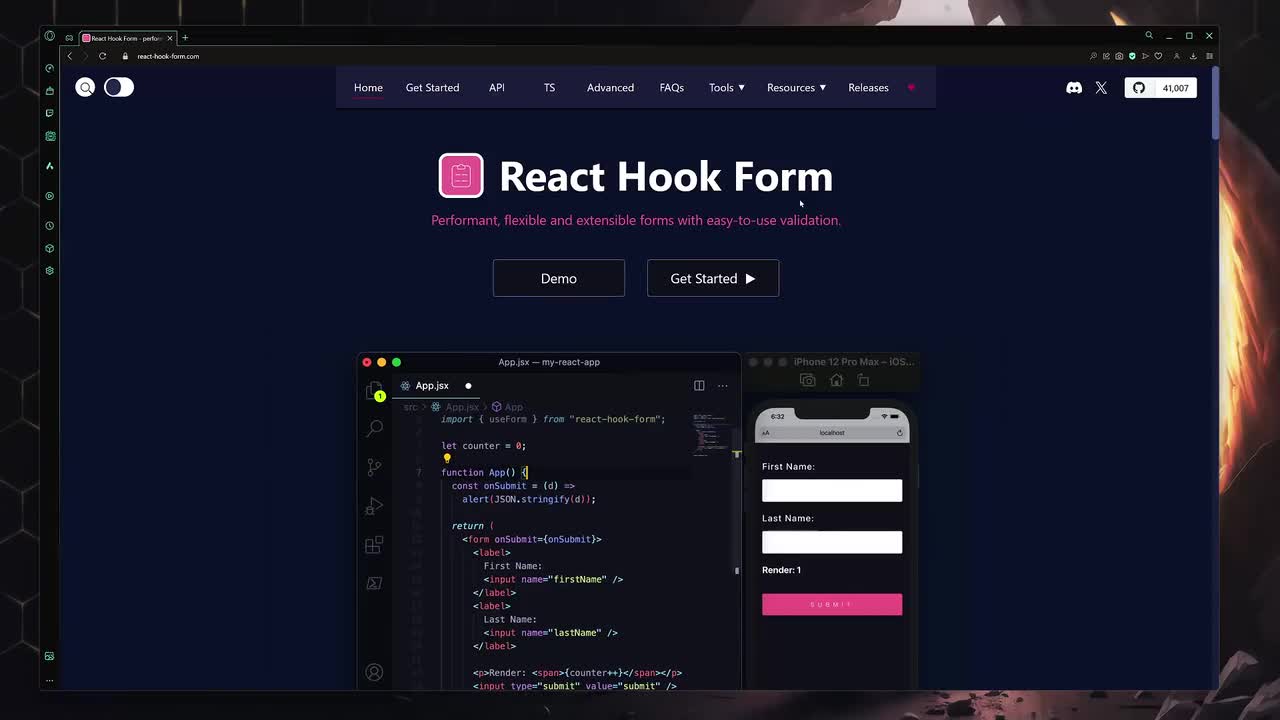Open the Discord icon link in header
The height and width of the screenshot is (720, 1280).
pos(1074,88)
